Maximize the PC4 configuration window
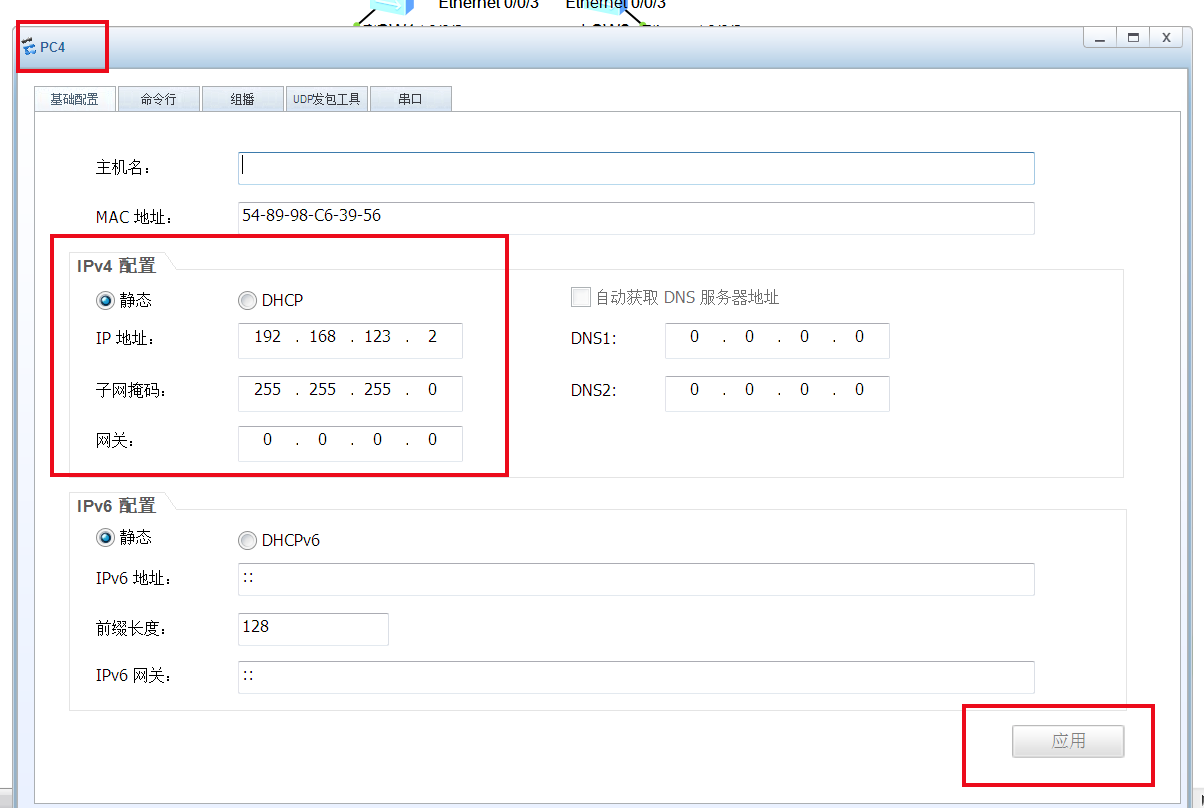This screenshot has height=808, width=1204. tap(1133, 37)
